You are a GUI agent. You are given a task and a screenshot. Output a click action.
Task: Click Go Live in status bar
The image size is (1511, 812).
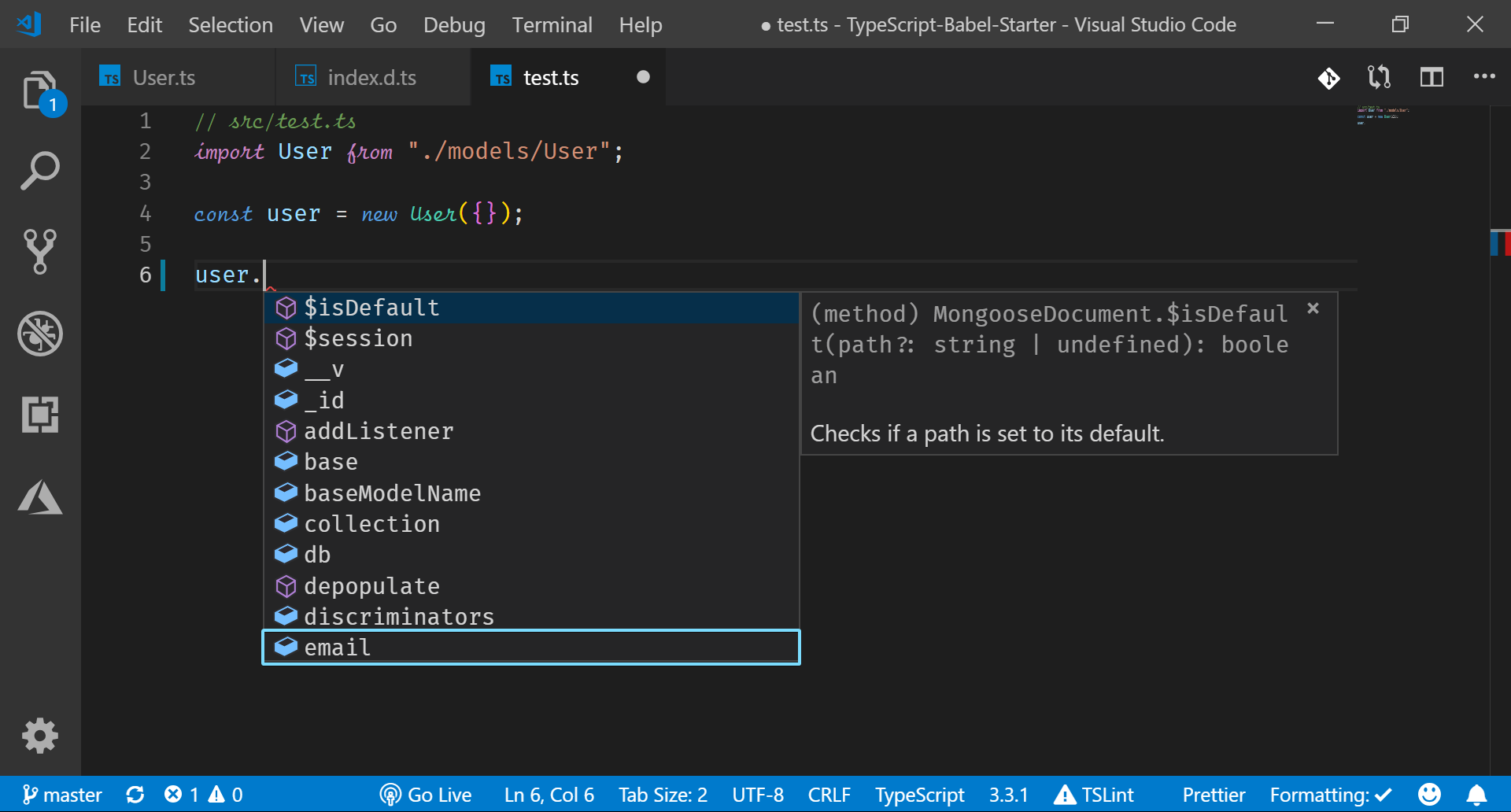point(426,795)
